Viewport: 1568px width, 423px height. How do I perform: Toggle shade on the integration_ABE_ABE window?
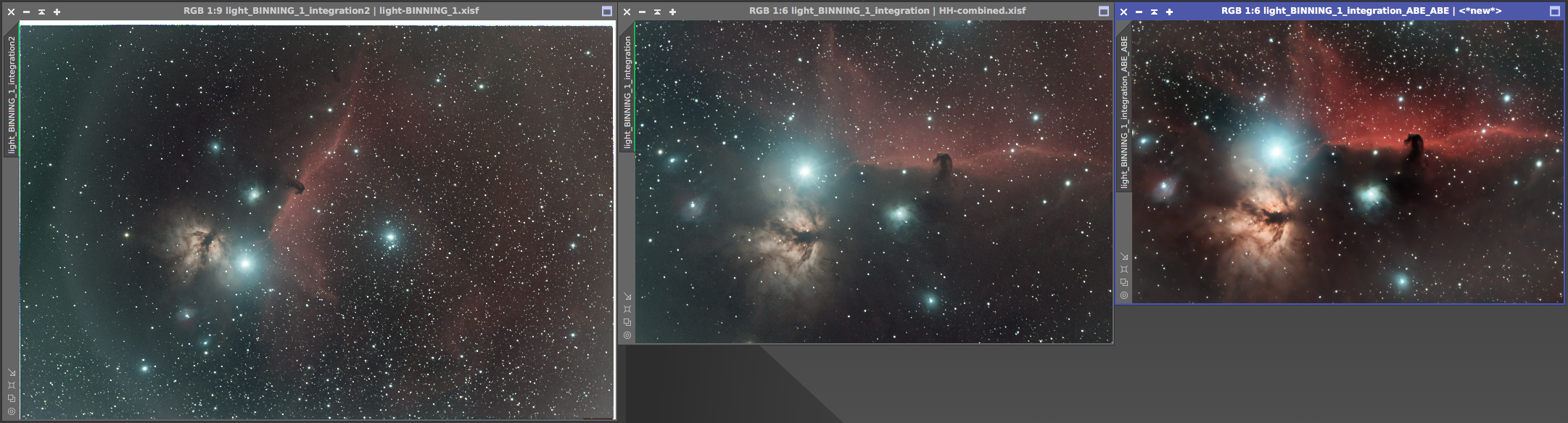pyautogui.click(x=1154, y=12)
